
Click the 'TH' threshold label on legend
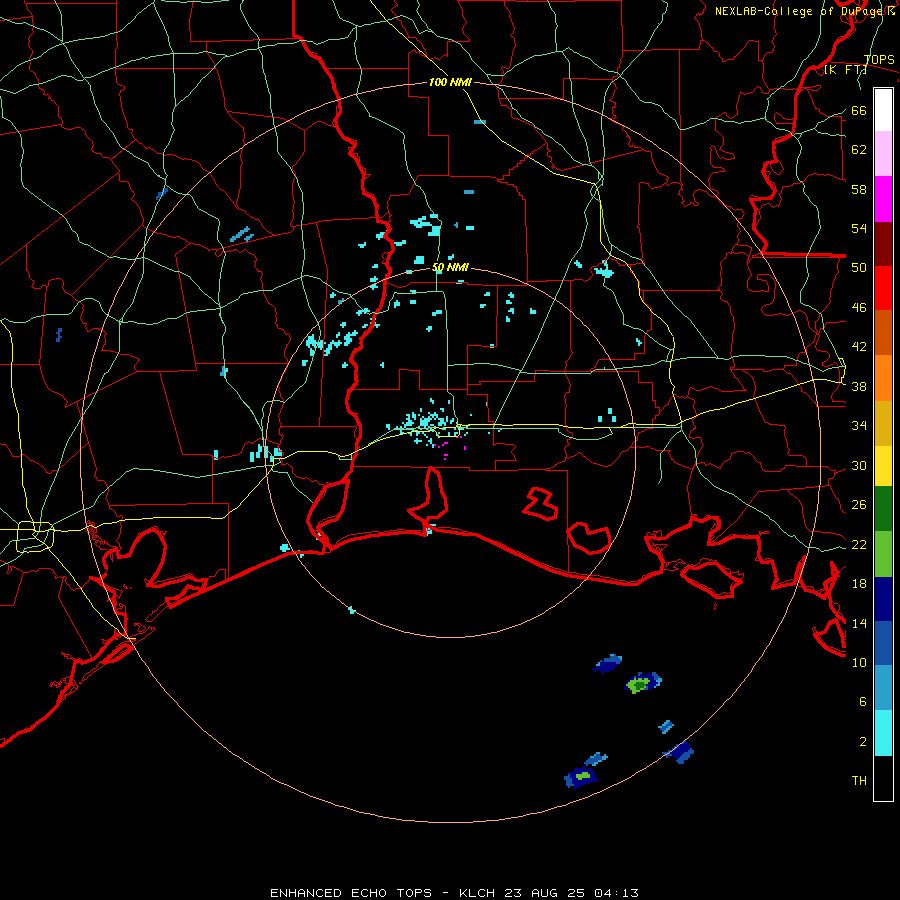click(859, 780)
